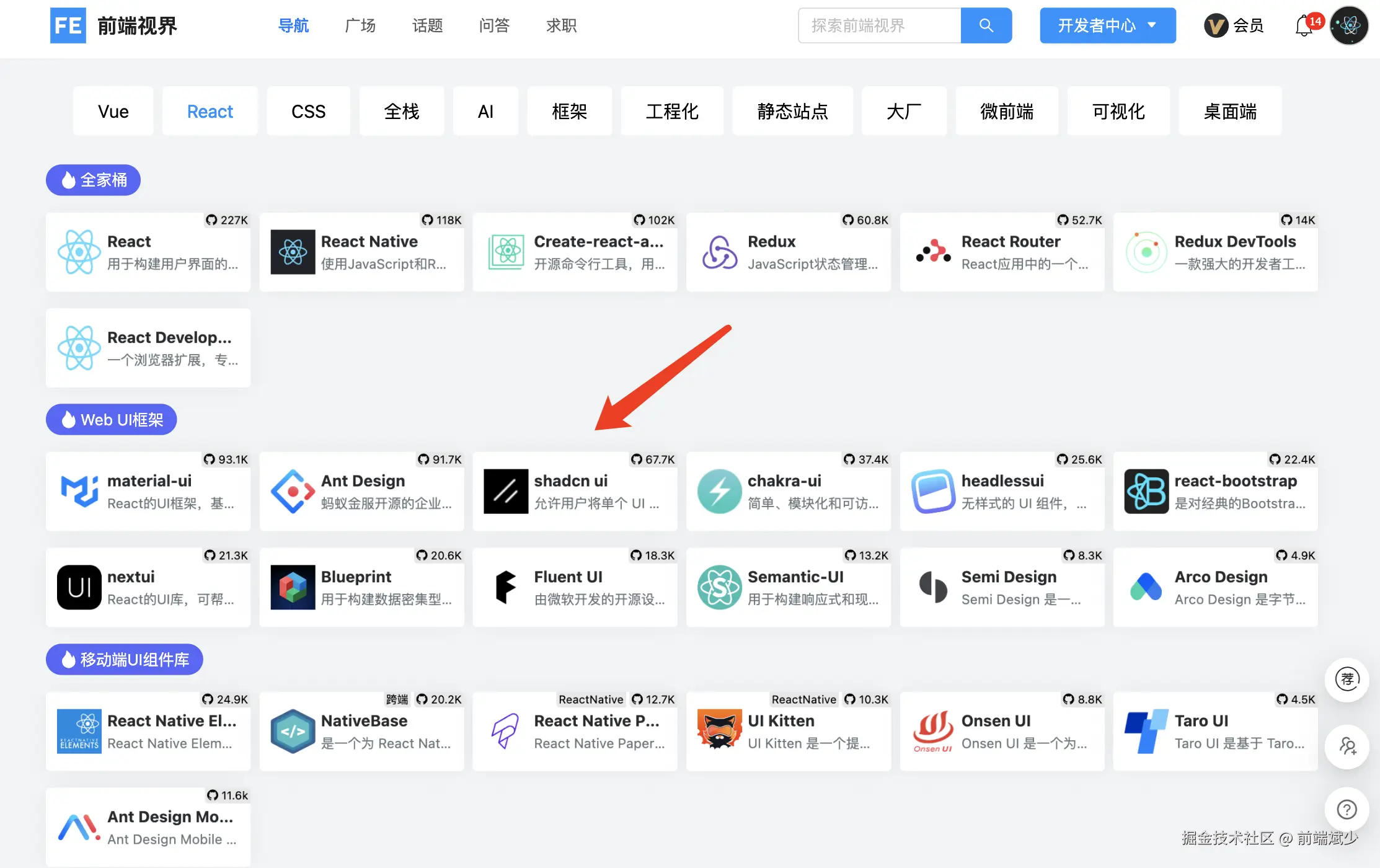Switch to the Vue category tab
This screenshot has height=868, width=1380.
113,112
